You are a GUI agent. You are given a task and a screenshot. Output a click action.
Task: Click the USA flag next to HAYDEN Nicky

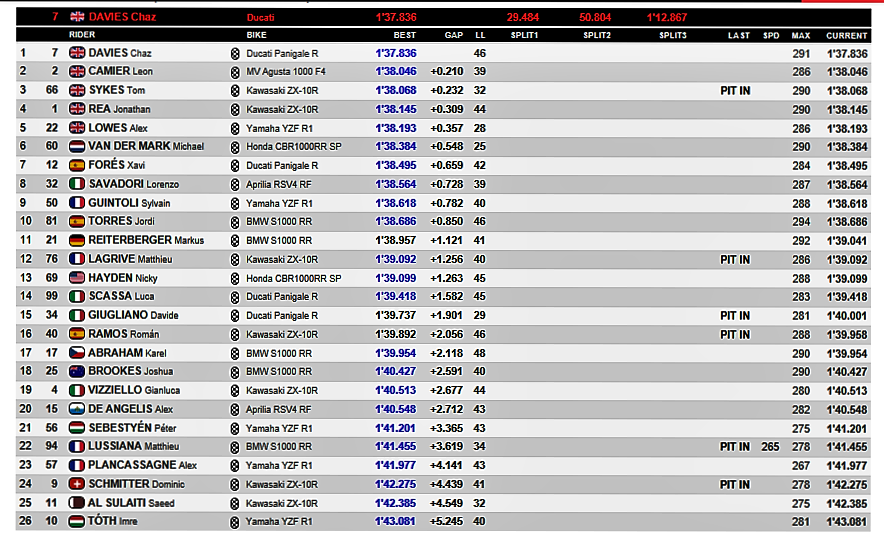77,278
